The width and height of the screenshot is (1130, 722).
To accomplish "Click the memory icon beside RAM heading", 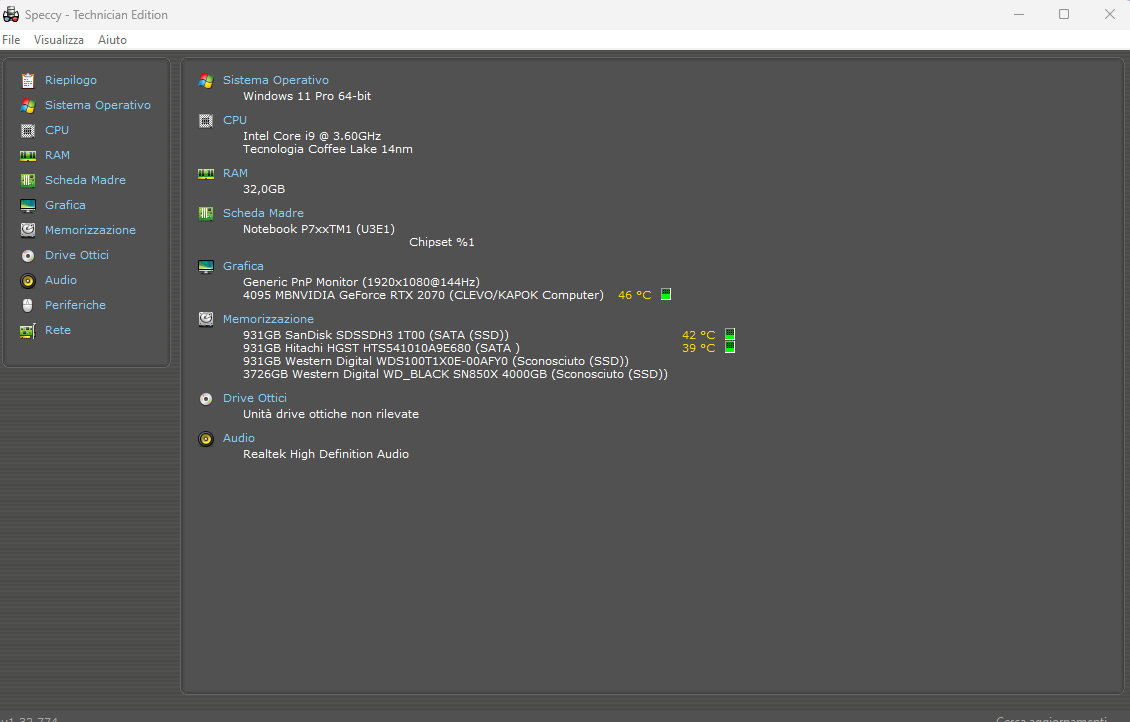I will point(206,174).
